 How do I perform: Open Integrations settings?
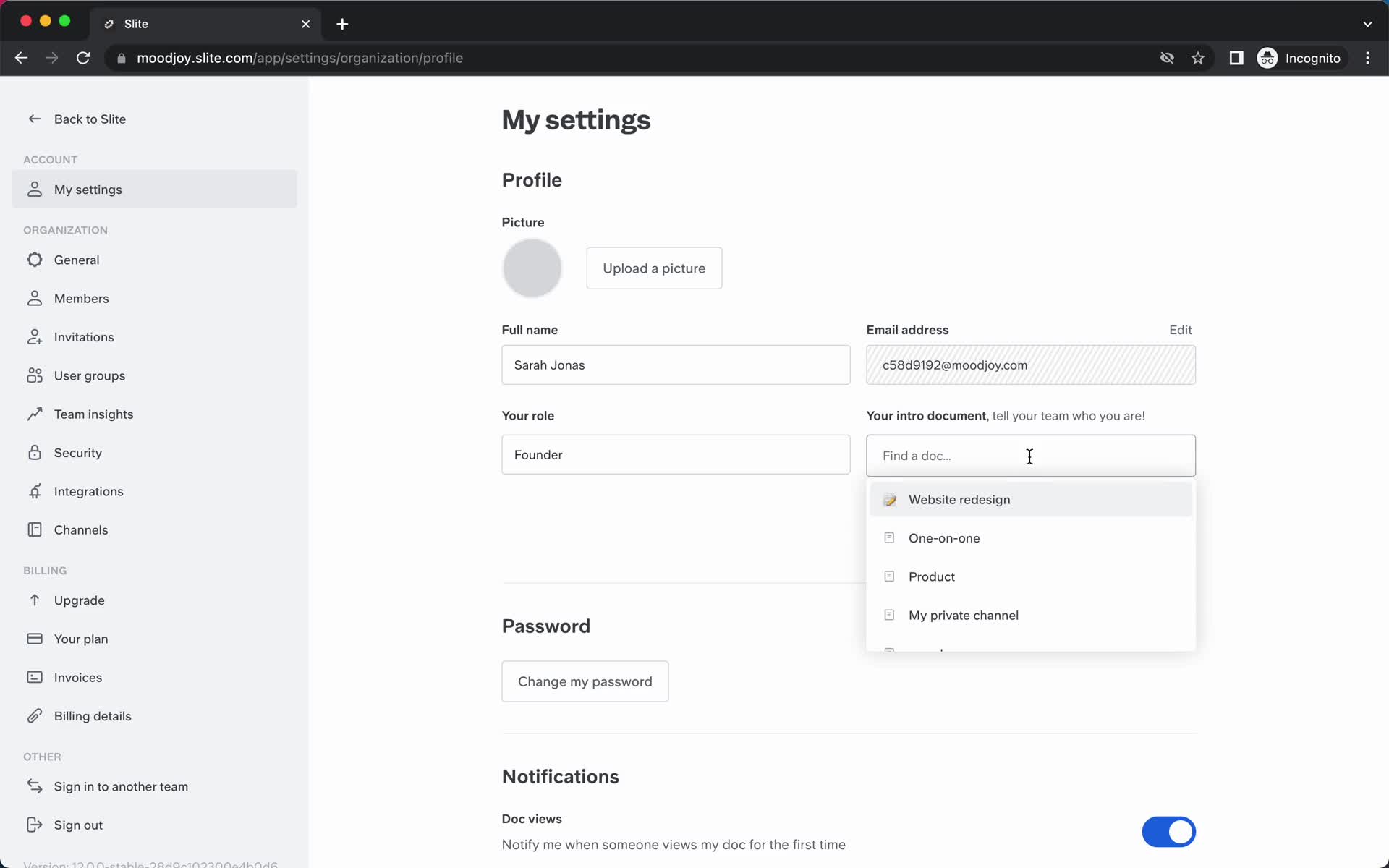coord(154,490)
